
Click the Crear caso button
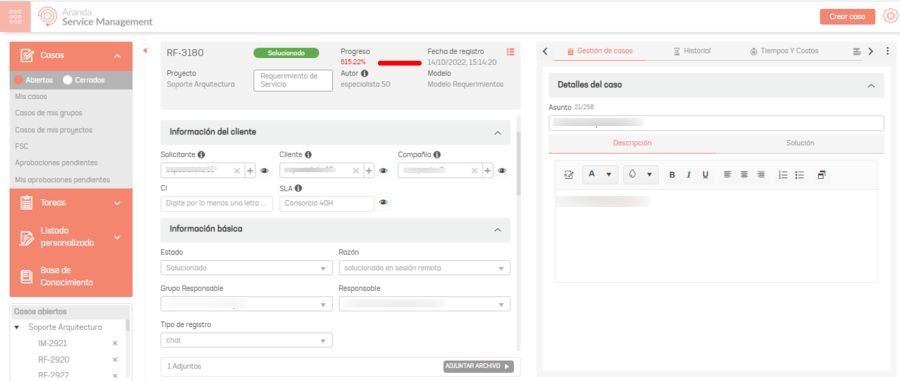(x=847, y=17)
